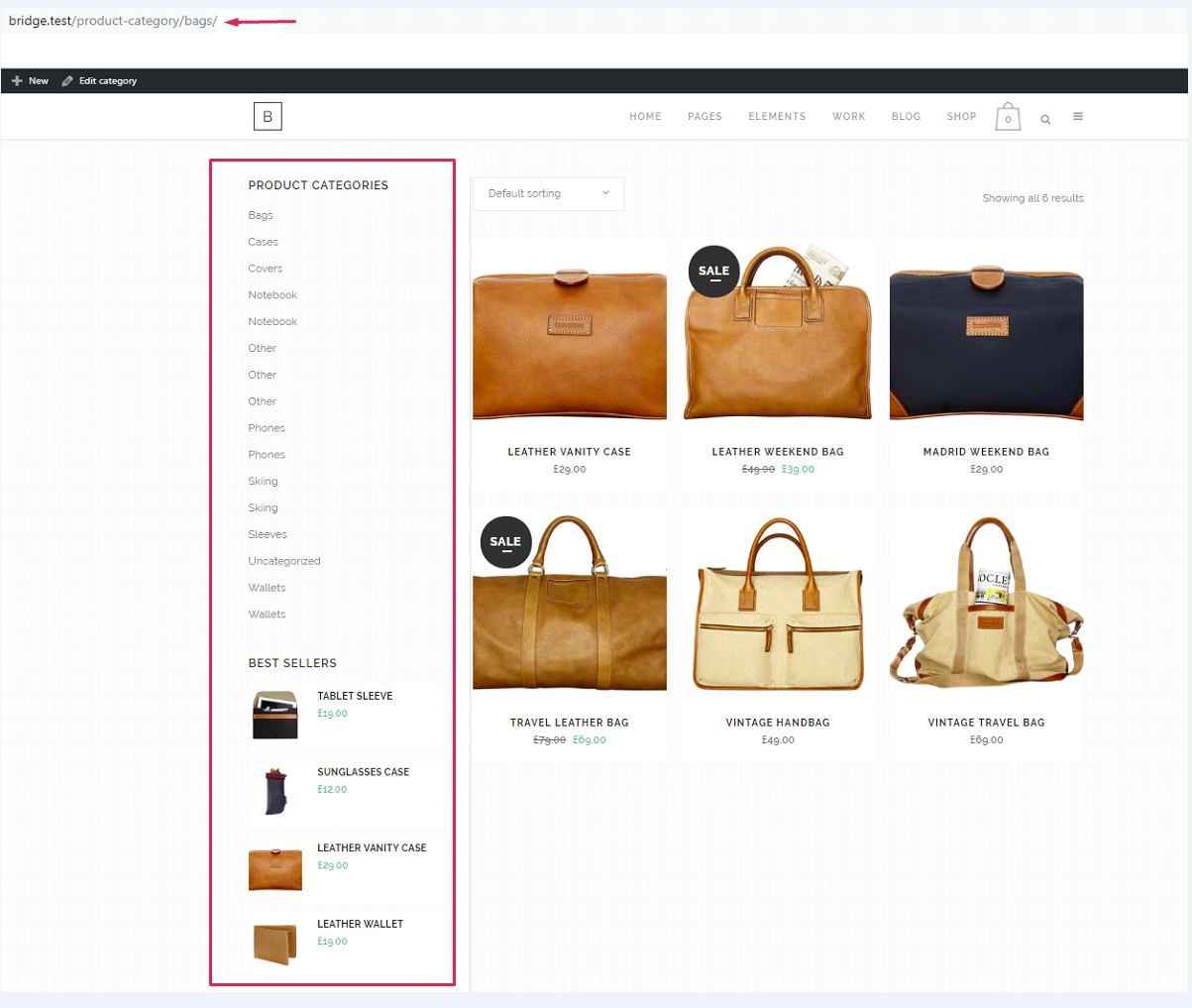
Task: Select the Covers category link
Action: (265, 269)
